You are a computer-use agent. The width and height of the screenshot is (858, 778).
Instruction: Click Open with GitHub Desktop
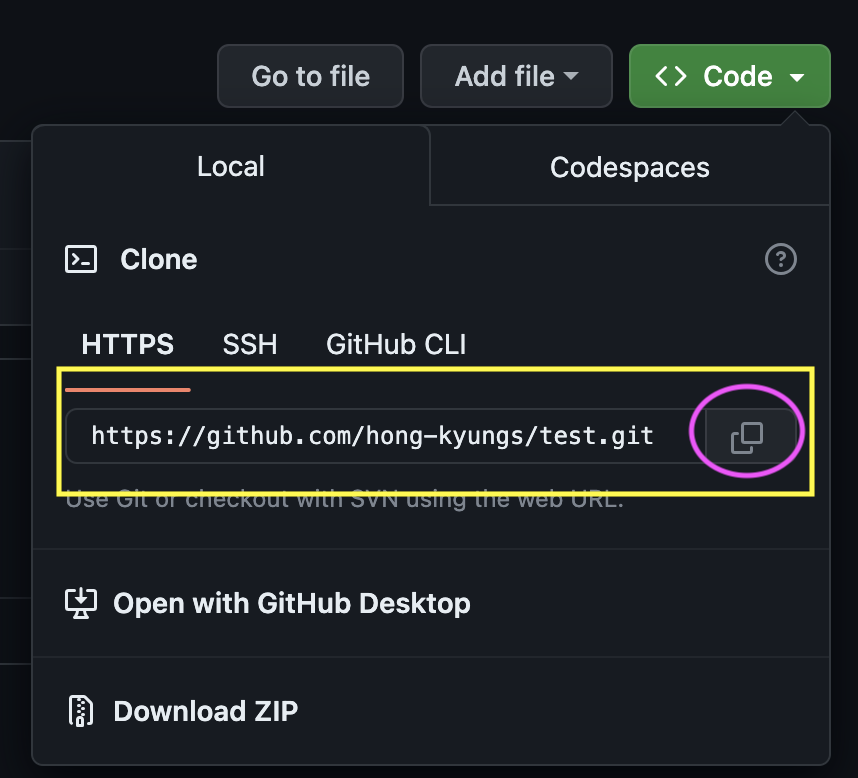(x=291, y=604)
